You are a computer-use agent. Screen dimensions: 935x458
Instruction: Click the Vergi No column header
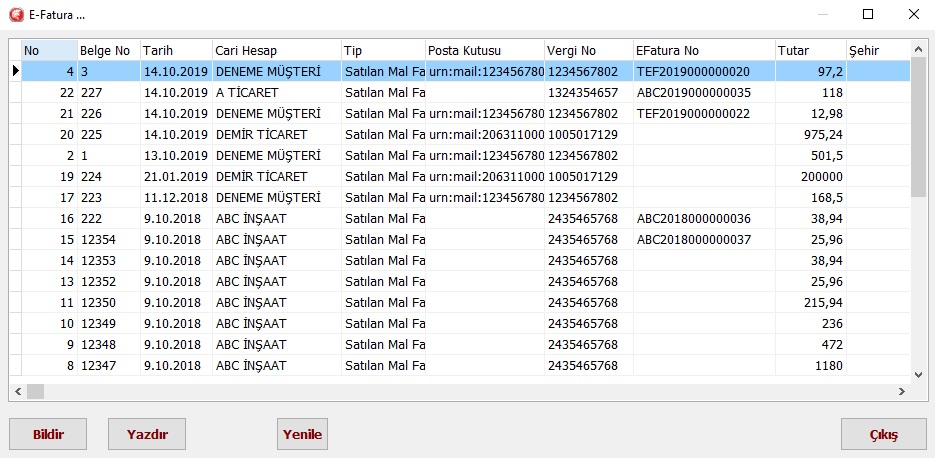tap(588, 50)
